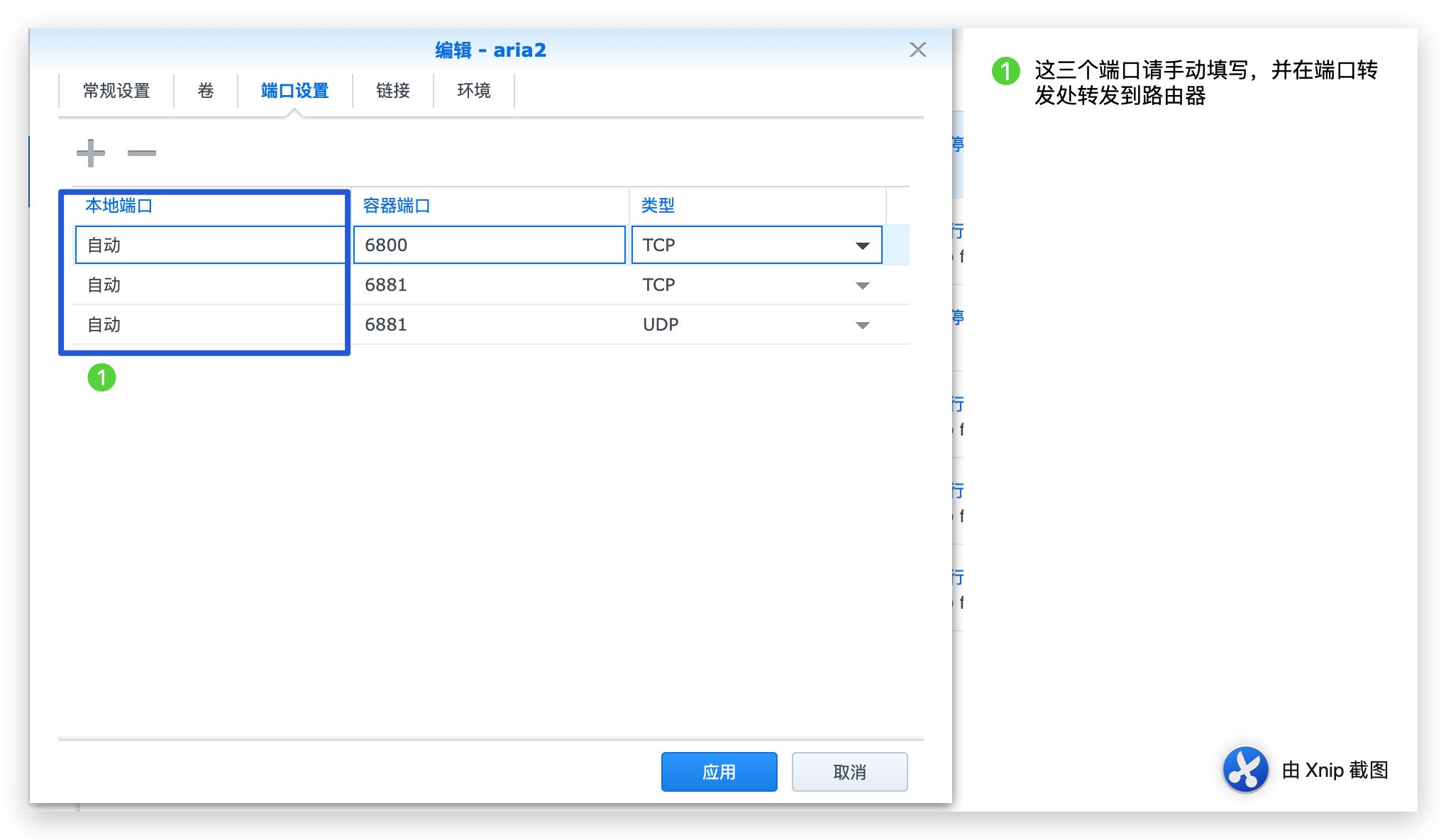Click the 本地端口 column header
The image size is (1446, 840).
(119, 206)
